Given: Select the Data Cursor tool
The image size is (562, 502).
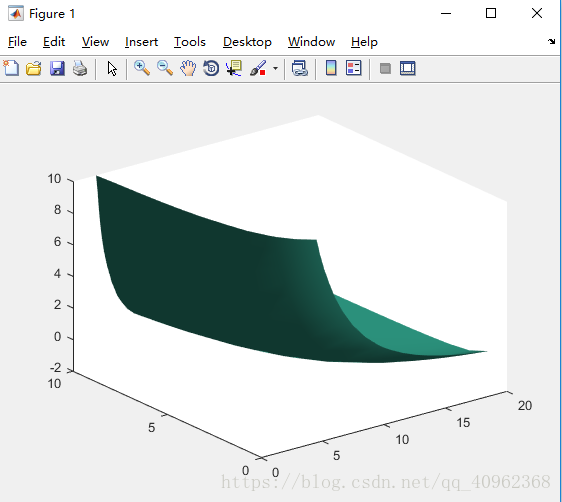Looking at the screenshot, I should (x=234, y=68).
